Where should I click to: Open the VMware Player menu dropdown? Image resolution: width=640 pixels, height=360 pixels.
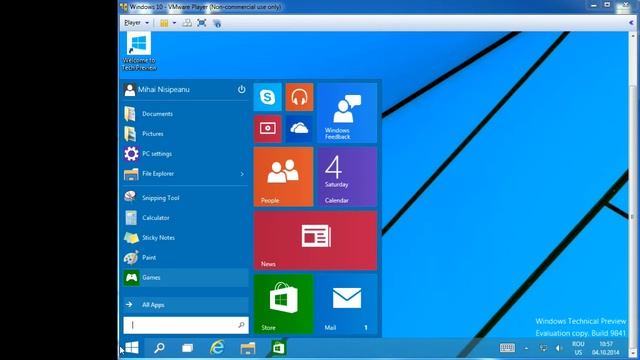tap(136, 23)
